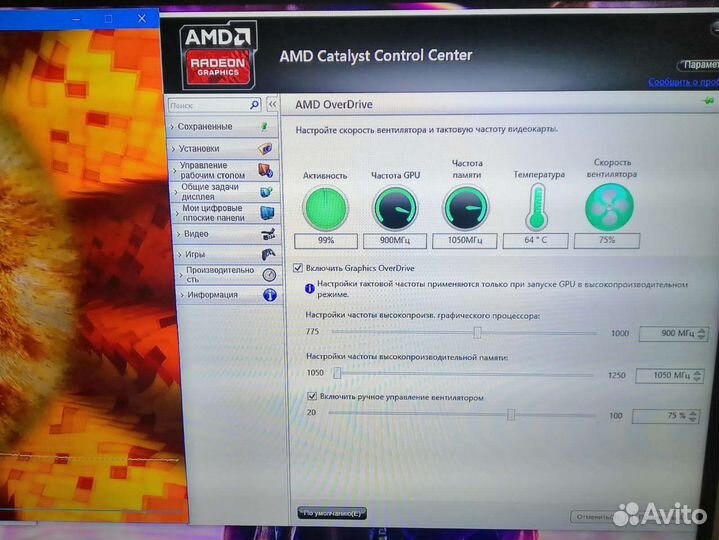Click the Общие задачи дисплея icon
Viewport: 719px width, 540px height.
(x=266, y=192)
